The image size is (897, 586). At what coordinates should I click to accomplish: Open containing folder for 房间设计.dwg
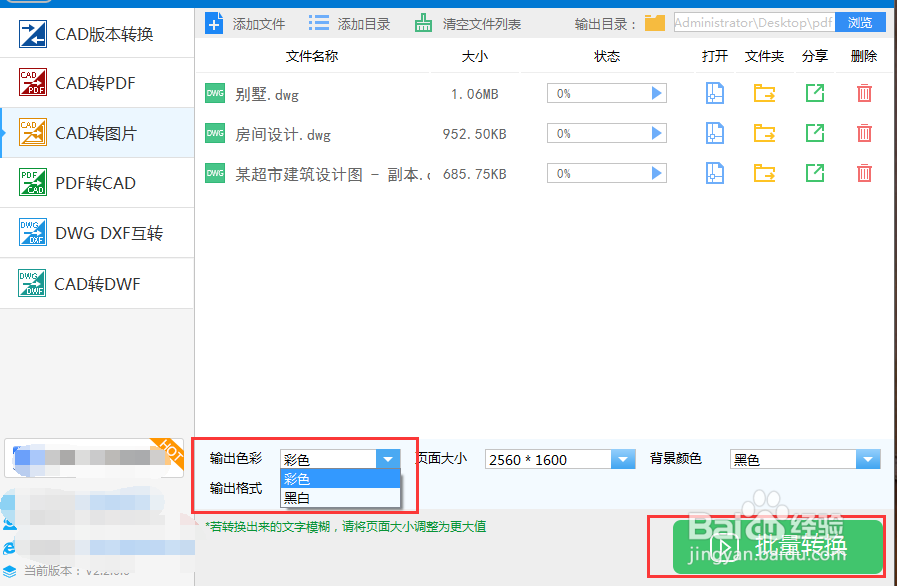pyautogui.click(x=765, y=132)
